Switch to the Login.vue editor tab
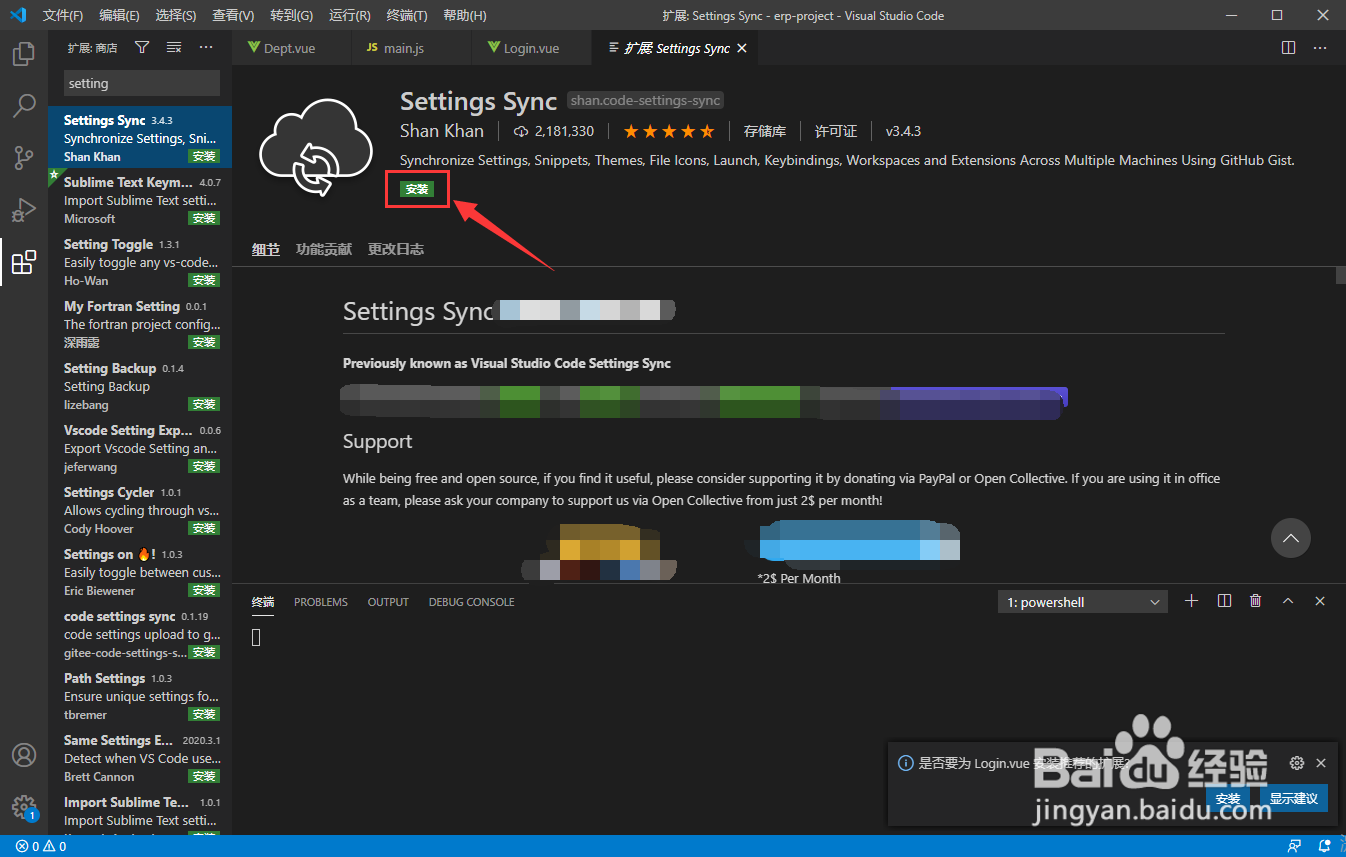Screen dimensions: 1346x857 click(531, 48)
